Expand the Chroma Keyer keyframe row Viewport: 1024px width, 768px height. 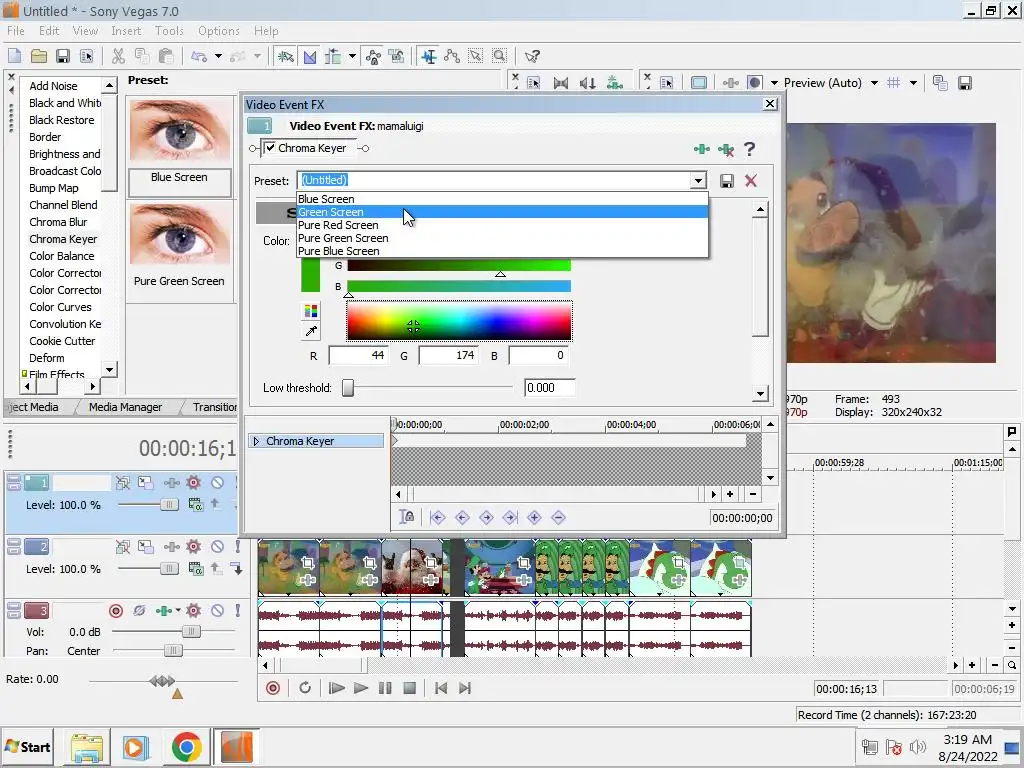(256, 441)
